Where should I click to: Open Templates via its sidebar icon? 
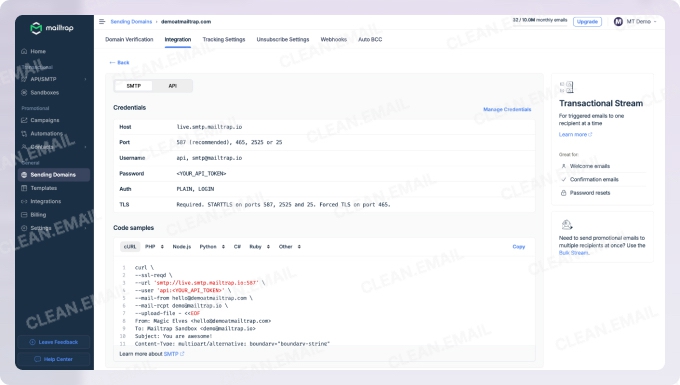24,188
